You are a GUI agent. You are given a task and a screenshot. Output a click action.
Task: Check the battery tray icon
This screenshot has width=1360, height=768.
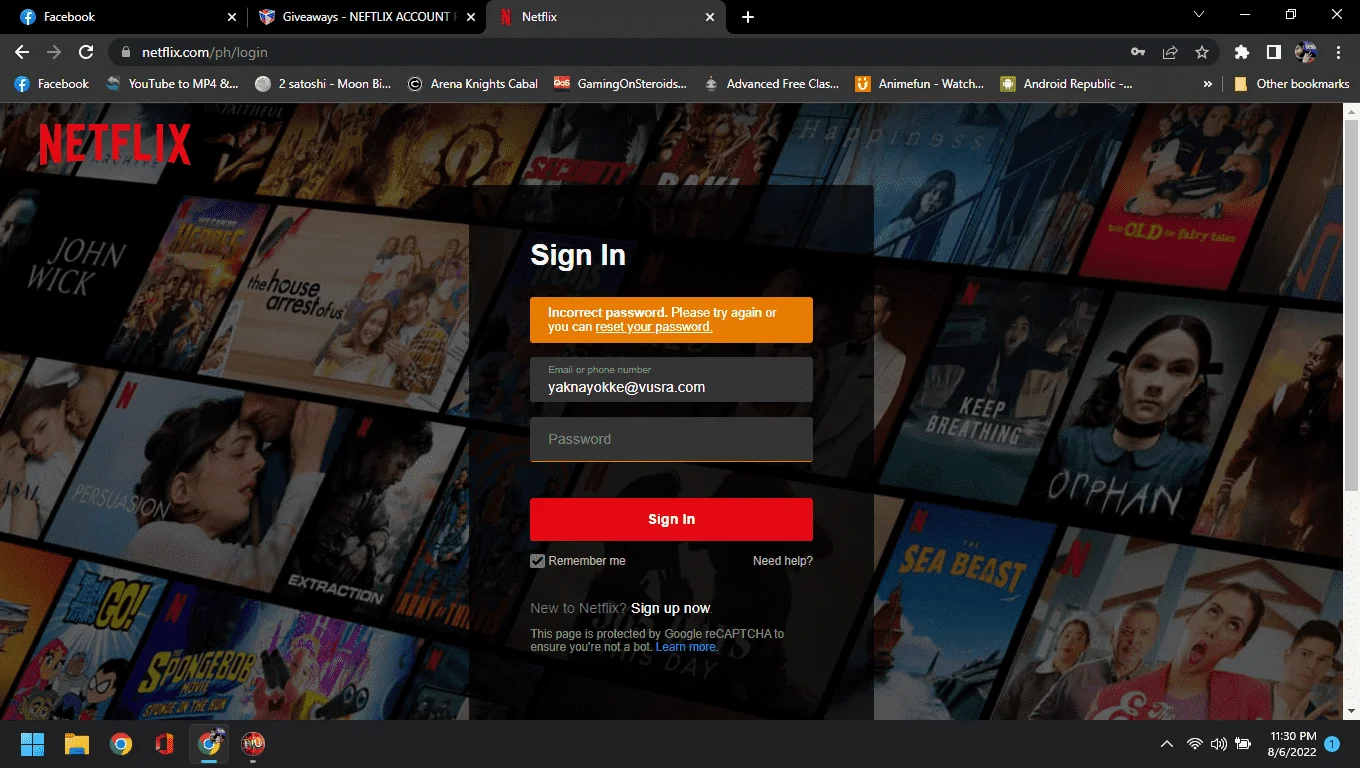point(1243,744)
